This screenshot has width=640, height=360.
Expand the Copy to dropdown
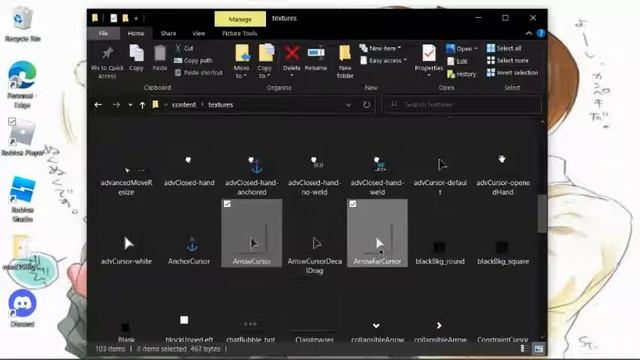coord(264,72)
